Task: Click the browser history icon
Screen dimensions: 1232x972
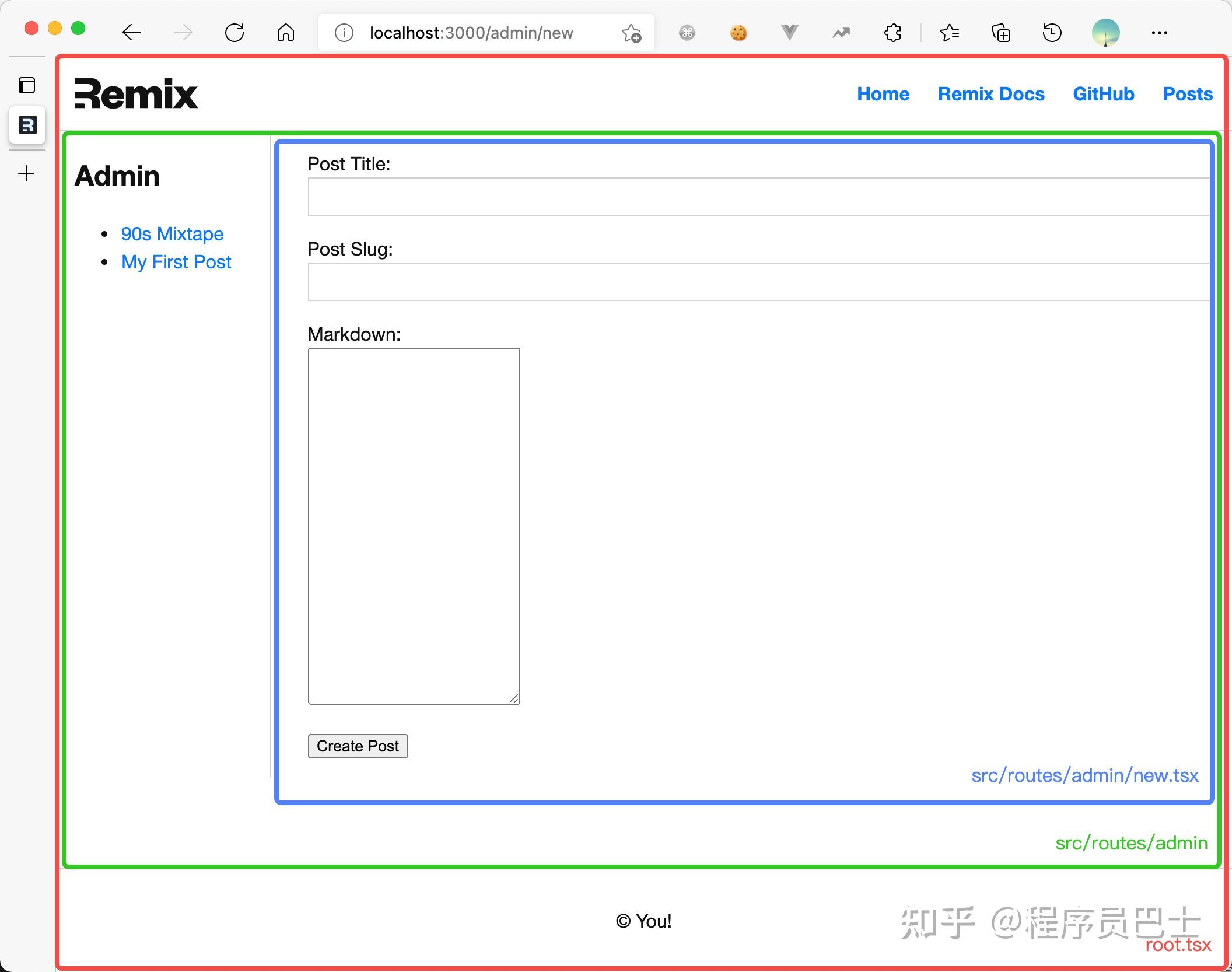Action: click(x=1052, y=33)
